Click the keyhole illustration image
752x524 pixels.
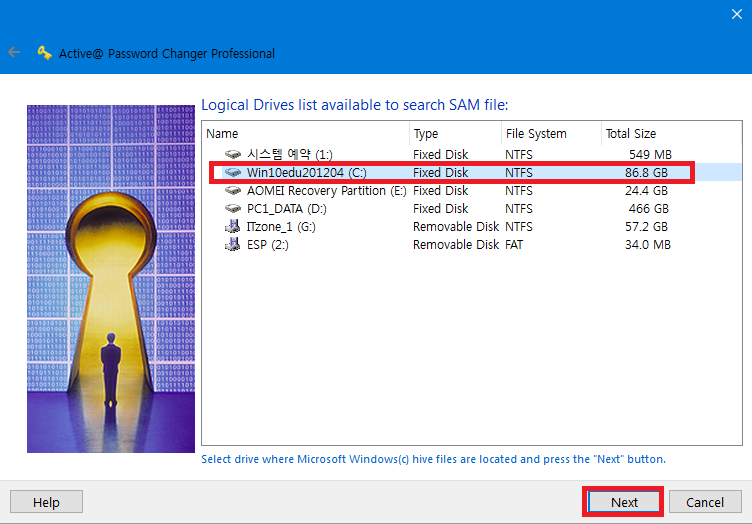(x=111, y=279)
